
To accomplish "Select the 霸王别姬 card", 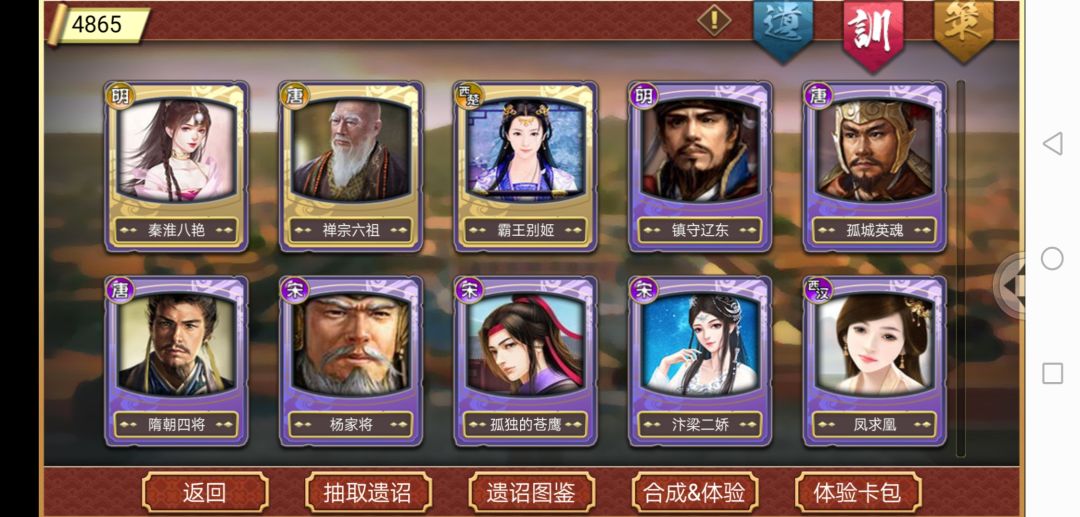I will tap(526, 167).
